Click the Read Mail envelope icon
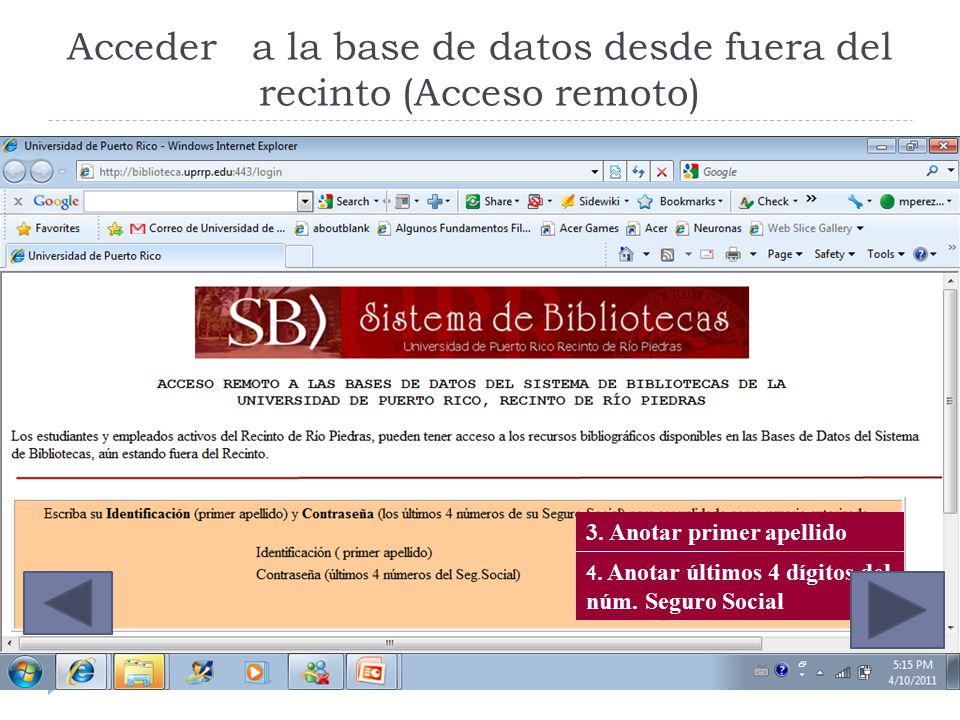Image resolution: width=960 pixels, height=720 pixels. click(x=707, y=254)
